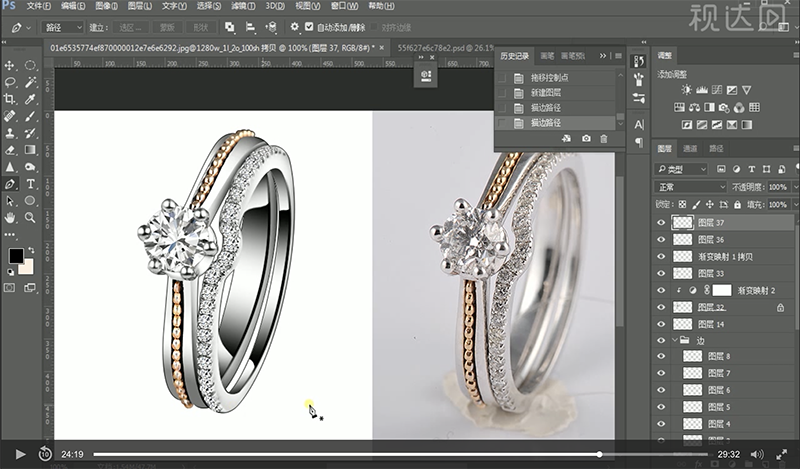Select the Healing Brush tool
Viewport: 800px width, 469px height.
10,116
